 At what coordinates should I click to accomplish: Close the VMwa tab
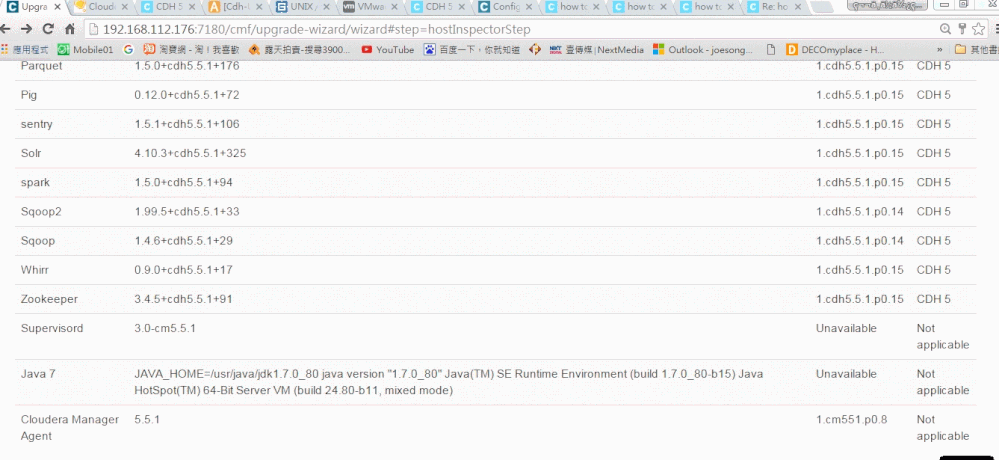point(394,8)
